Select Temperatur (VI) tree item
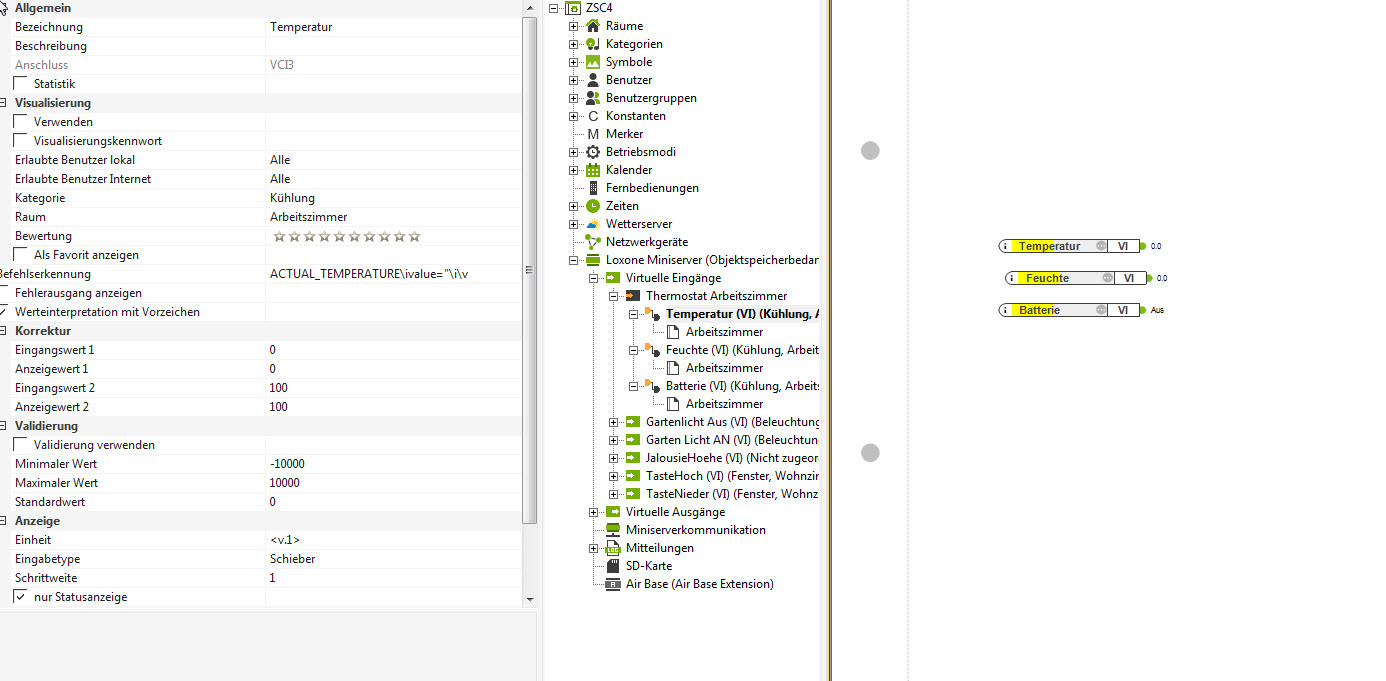Image resolution: width=1386 pixels, height=681 pixels. tap(743, 314)
